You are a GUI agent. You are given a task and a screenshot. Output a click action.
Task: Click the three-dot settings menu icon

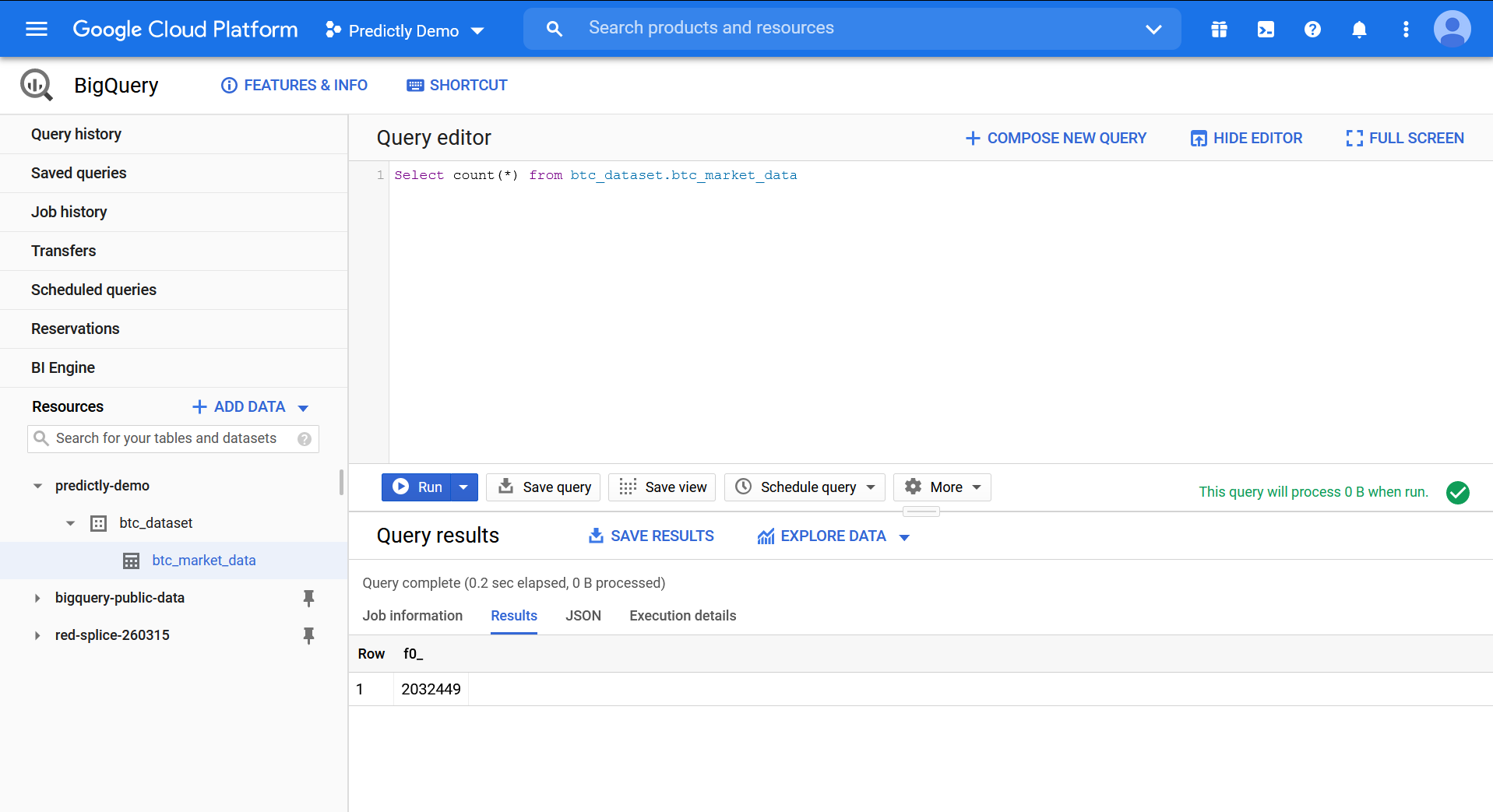pyautogui.click(x=1406, y=30)
